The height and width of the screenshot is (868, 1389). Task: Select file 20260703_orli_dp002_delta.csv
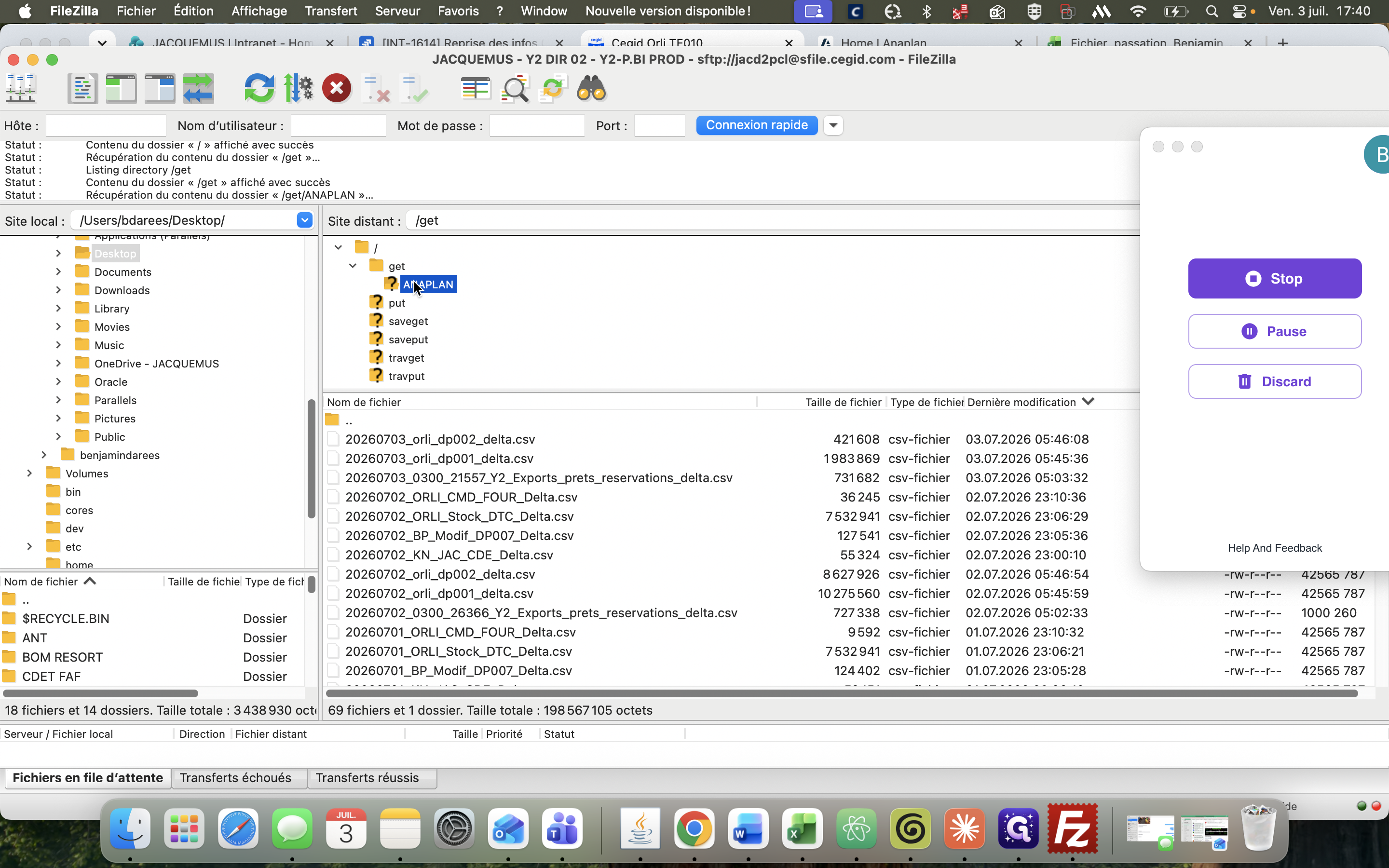tap(440, 439)
